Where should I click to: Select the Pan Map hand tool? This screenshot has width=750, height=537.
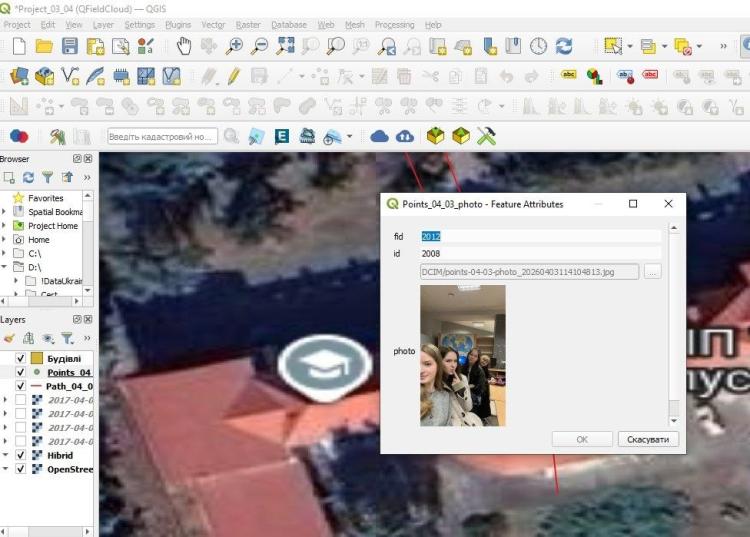click(x=184, y=46)
